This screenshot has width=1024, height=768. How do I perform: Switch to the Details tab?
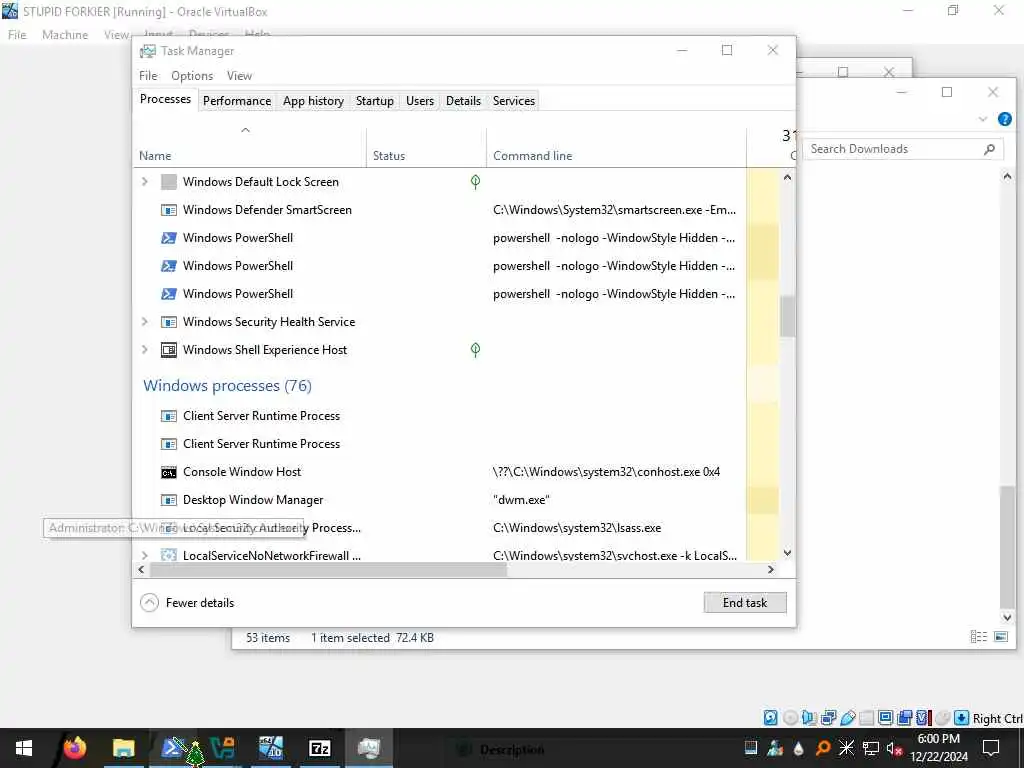click(x=464, y=101)
